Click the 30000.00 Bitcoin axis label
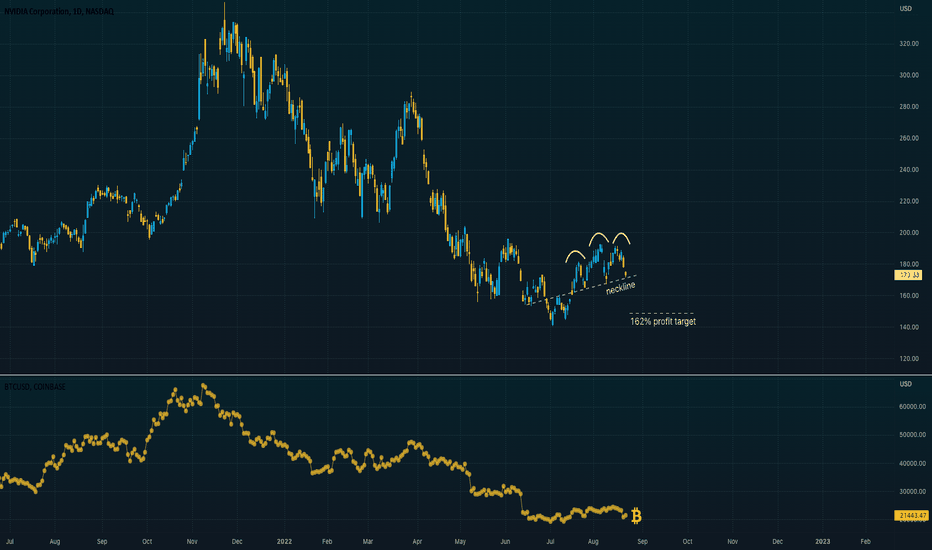Screen dimensions: 932x550 [x=912, y=492]
